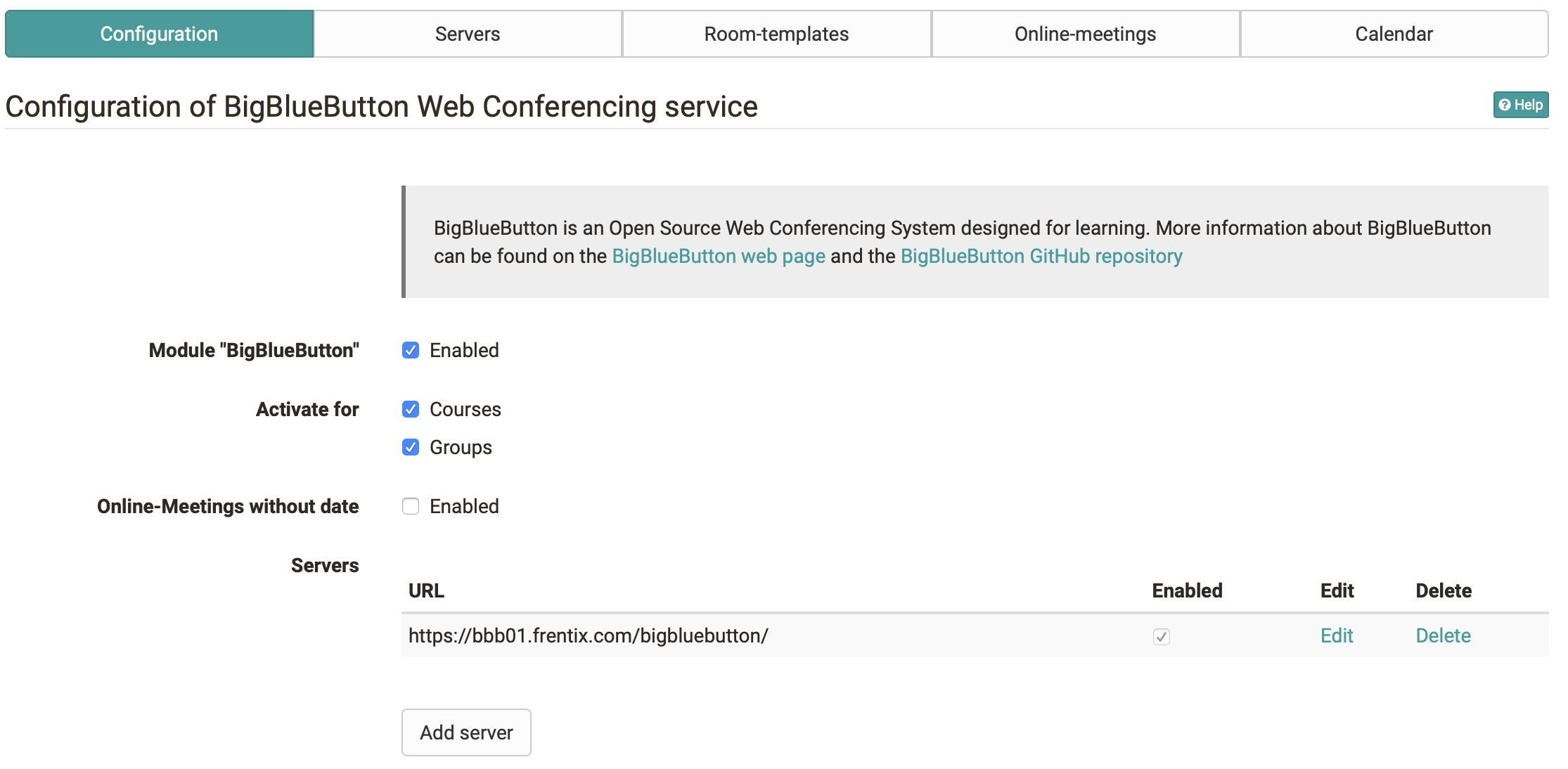
Task: Click the Module "BigBlueButton" label
Action: pos(254,350)
